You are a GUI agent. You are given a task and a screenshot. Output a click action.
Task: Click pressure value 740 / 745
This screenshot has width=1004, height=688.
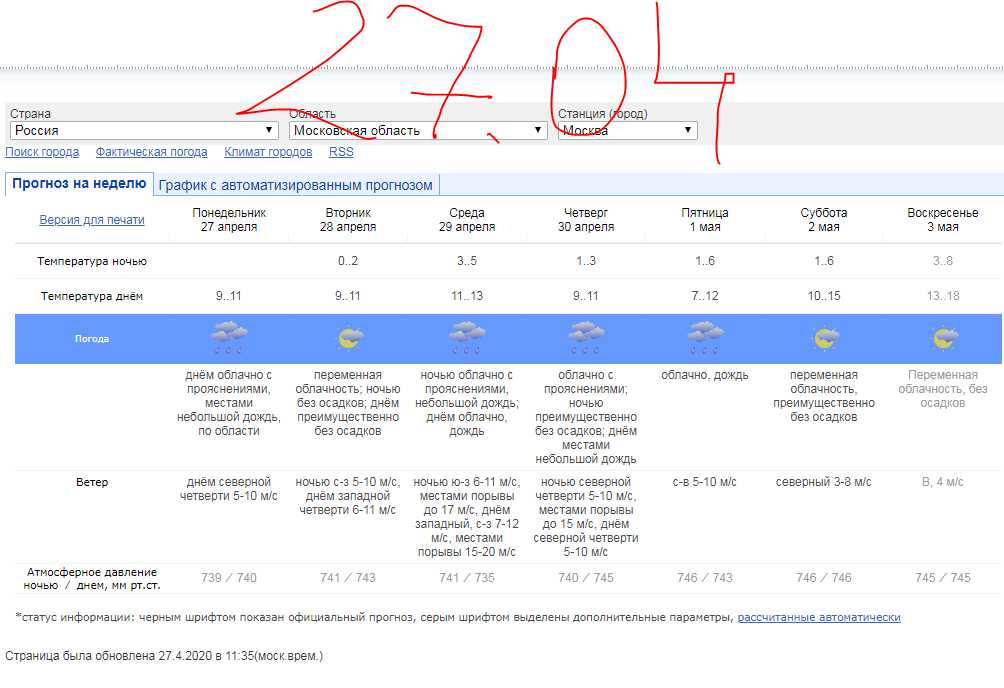pyautogui.click(x=586, y=578)
